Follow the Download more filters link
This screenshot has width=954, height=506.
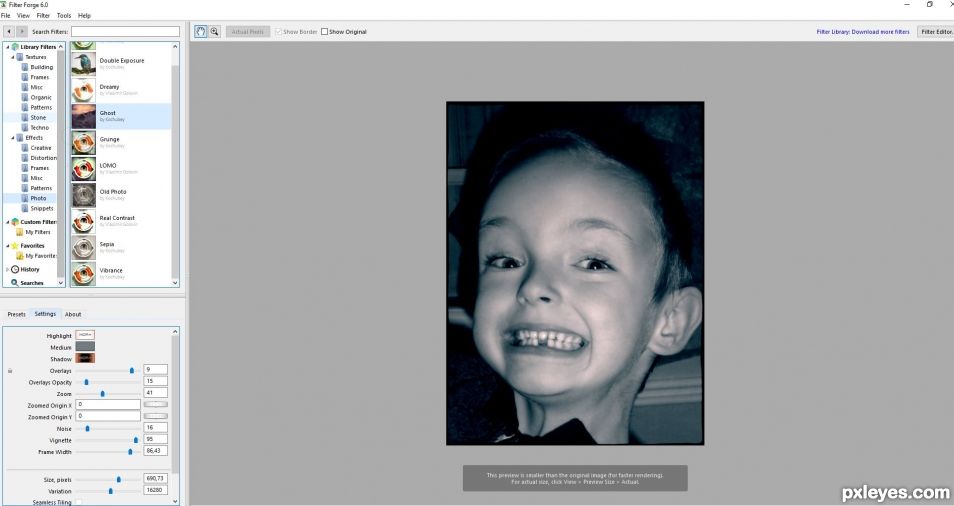click(x=863, y=32)
